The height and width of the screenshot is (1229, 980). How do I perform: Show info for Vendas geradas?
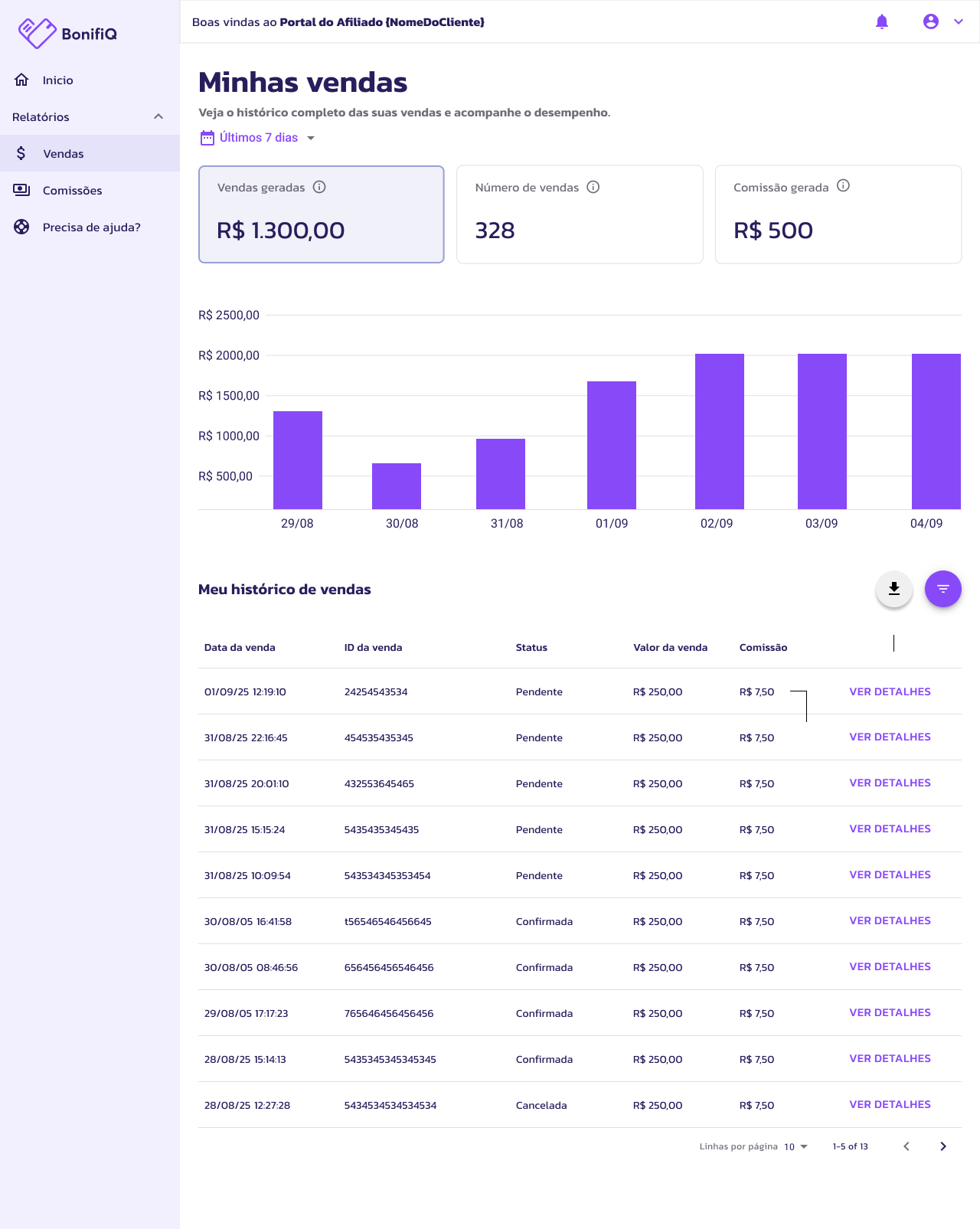[319, 187]
